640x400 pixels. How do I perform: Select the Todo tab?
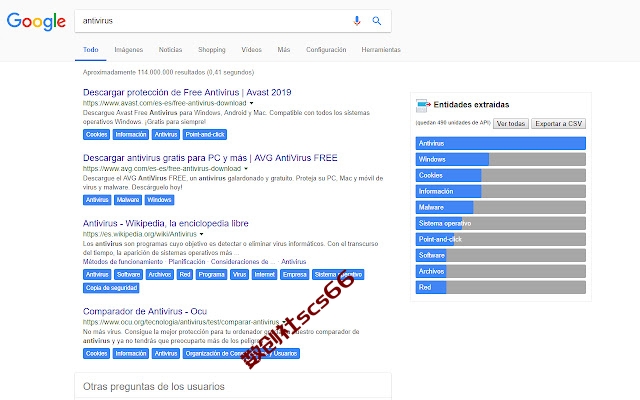(x=91, y=50)
